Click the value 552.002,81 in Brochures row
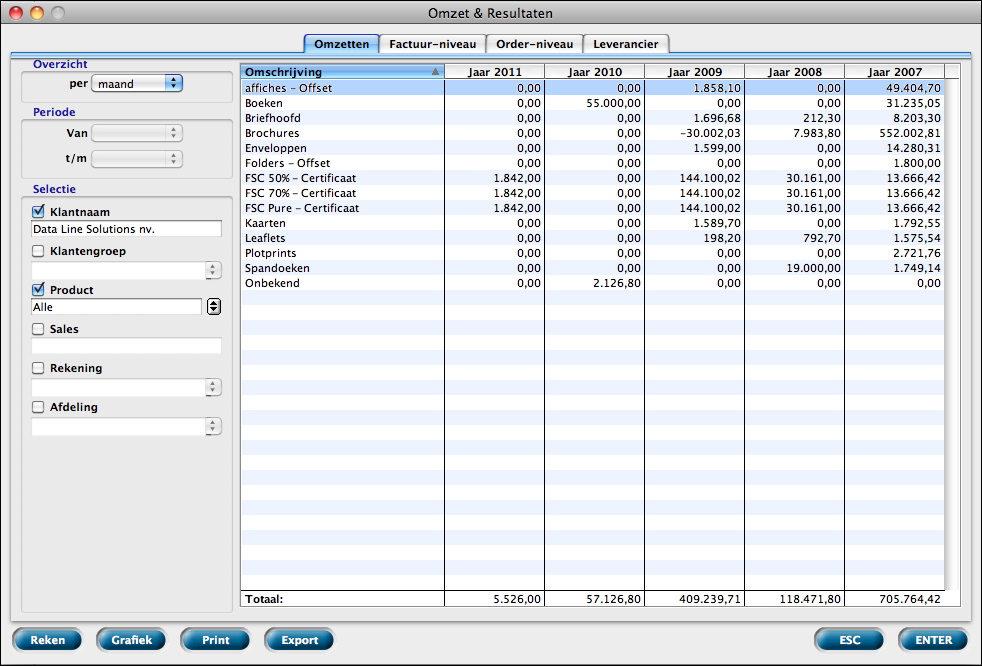 (909, 133)
